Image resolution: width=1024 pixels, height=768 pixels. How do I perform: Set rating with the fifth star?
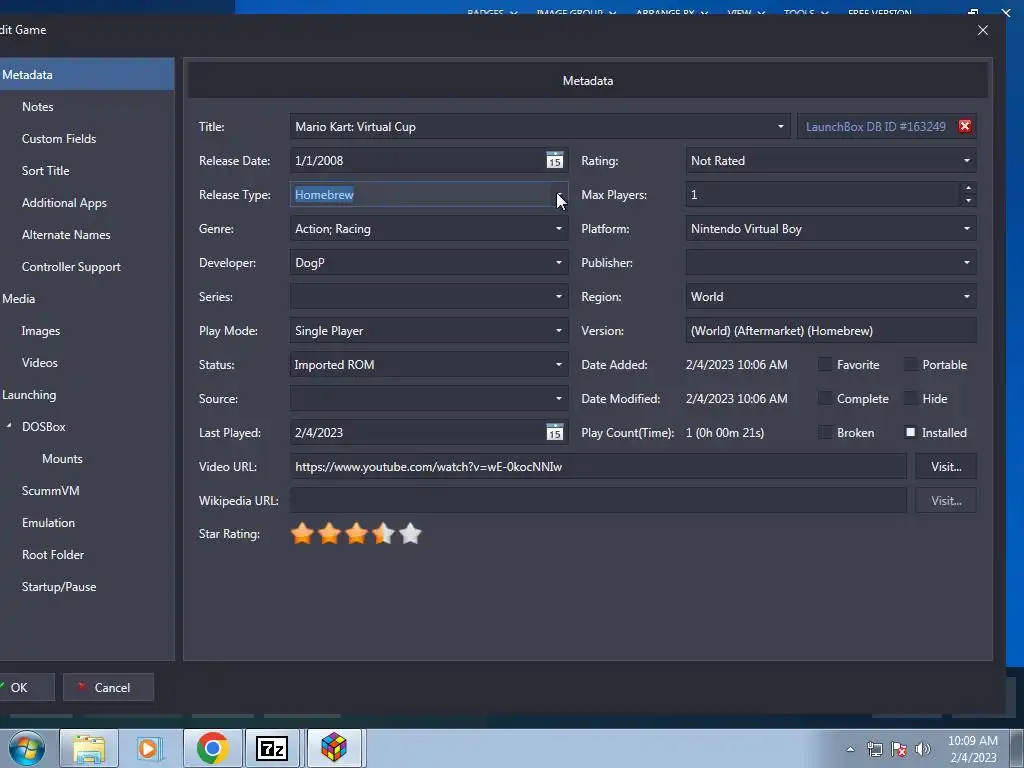click(410, 534)
